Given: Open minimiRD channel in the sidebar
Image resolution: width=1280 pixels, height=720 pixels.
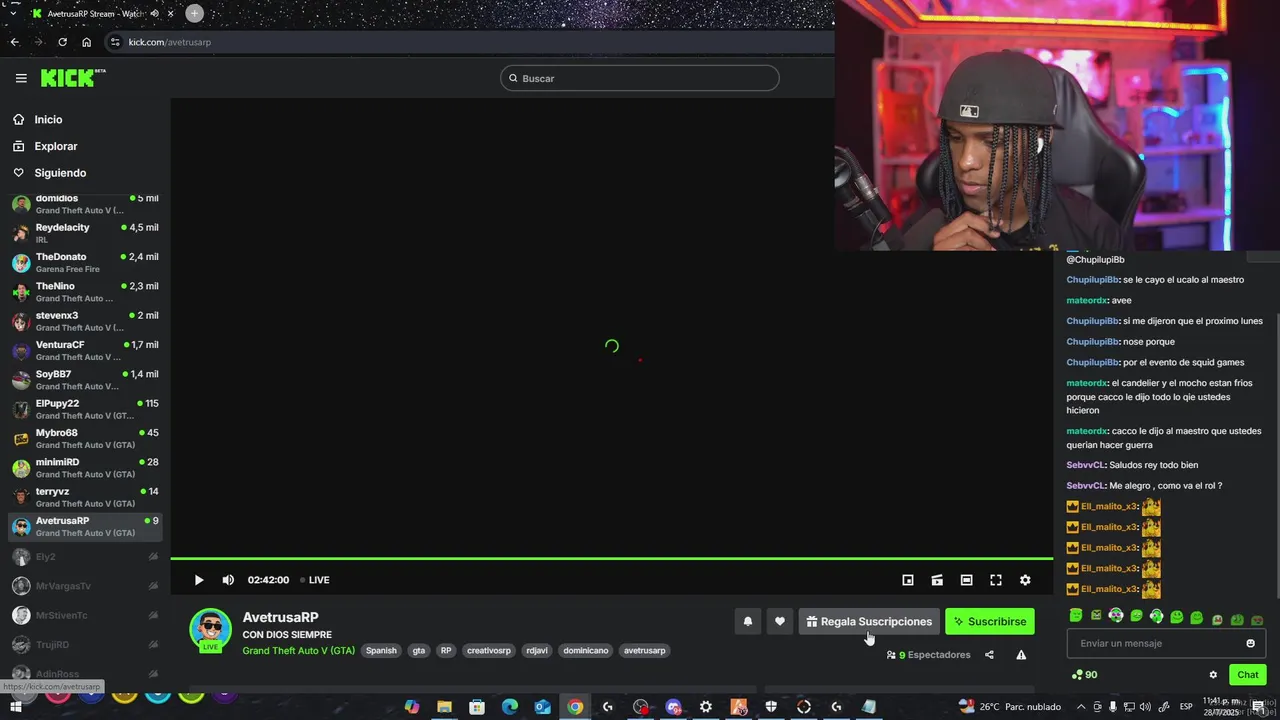Looking at the screenshot, I should click(x=84, y=468).
